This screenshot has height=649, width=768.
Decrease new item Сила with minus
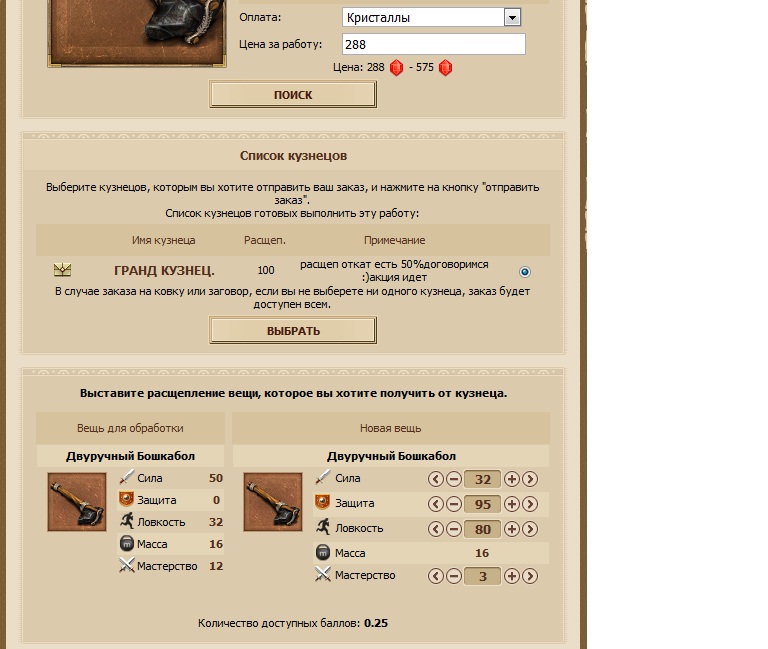[454, 479]
